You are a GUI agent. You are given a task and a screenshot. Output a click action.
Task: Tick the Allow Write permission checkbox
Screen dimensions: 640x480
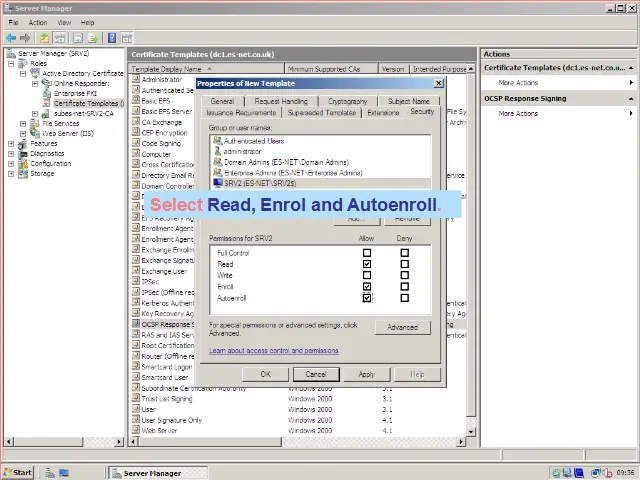tap(367, 275)
